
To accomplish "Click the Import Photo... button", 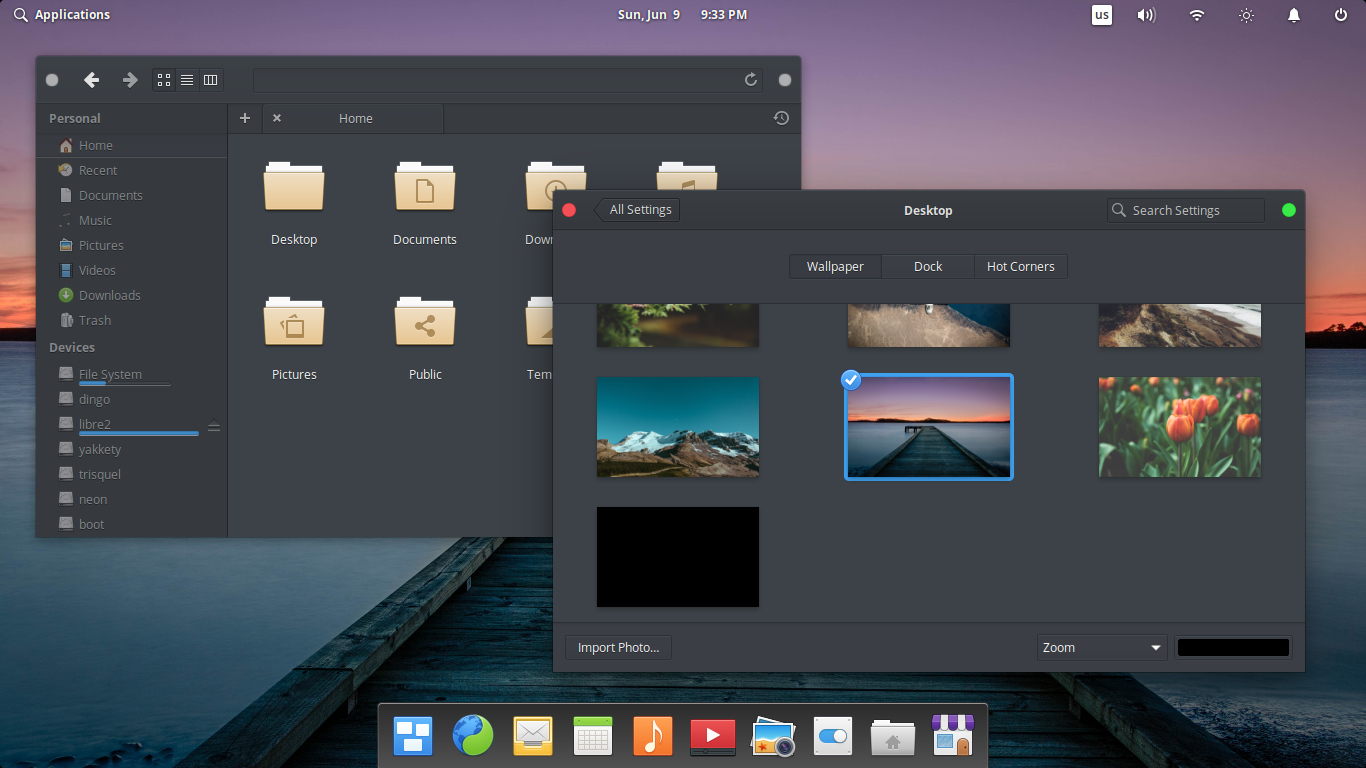I will point(618,647).
